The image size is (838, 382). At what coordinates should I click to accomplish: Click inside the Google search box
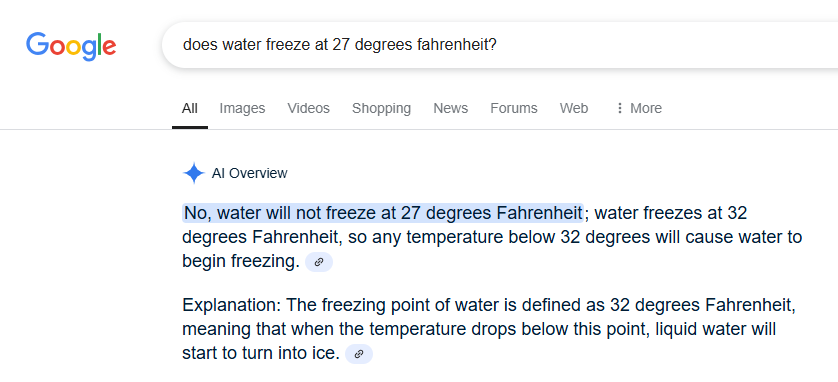click(500, 45)
